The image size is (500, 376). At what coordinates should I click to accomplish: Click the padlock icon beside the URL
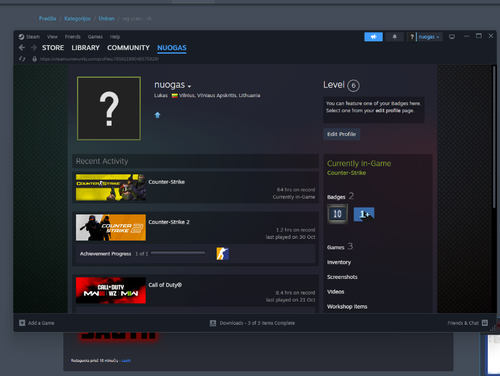point(34,59)
